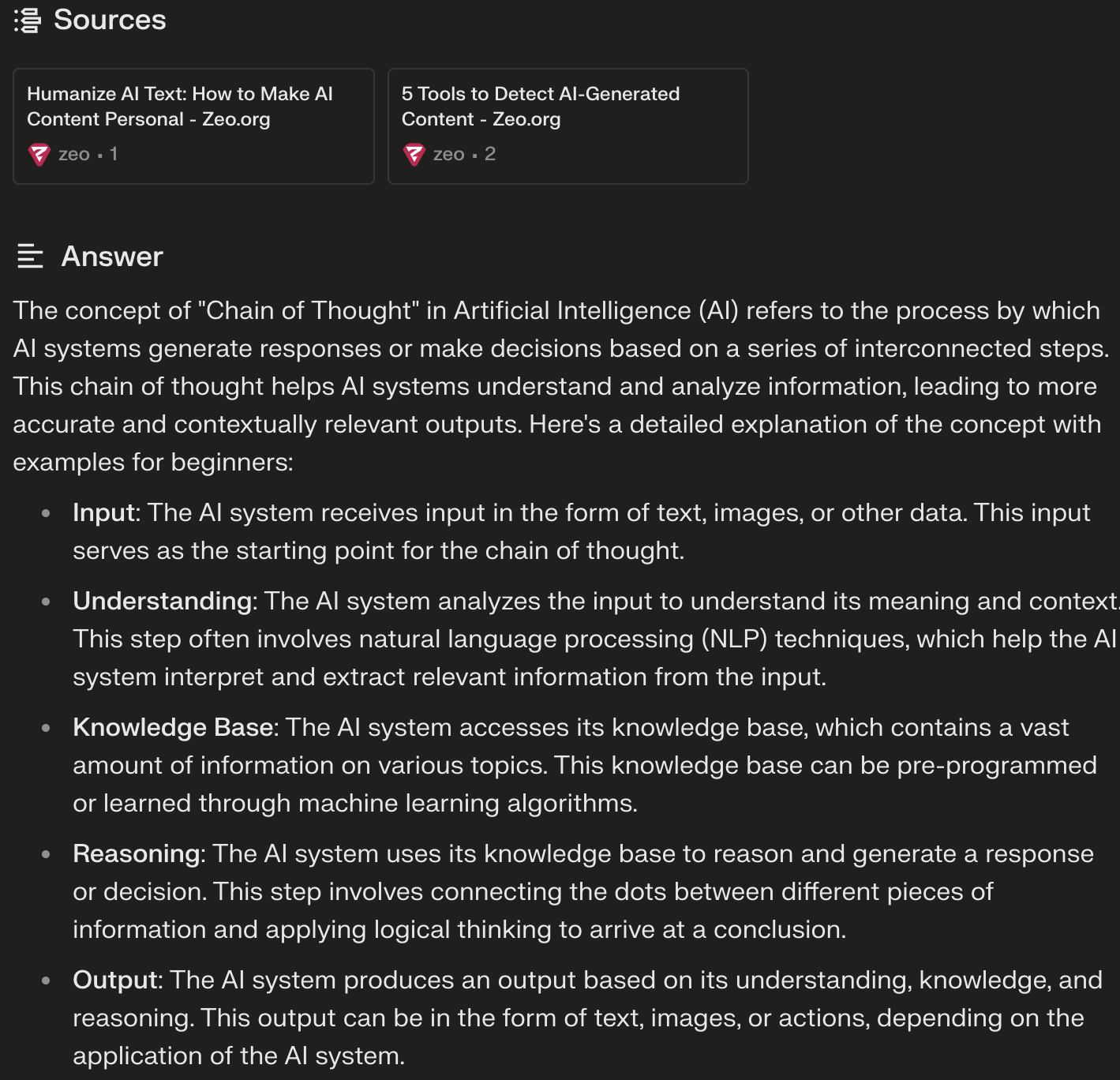Click the bold Understanding term
Screen dimensions: 1120x1080
point(162,601)
